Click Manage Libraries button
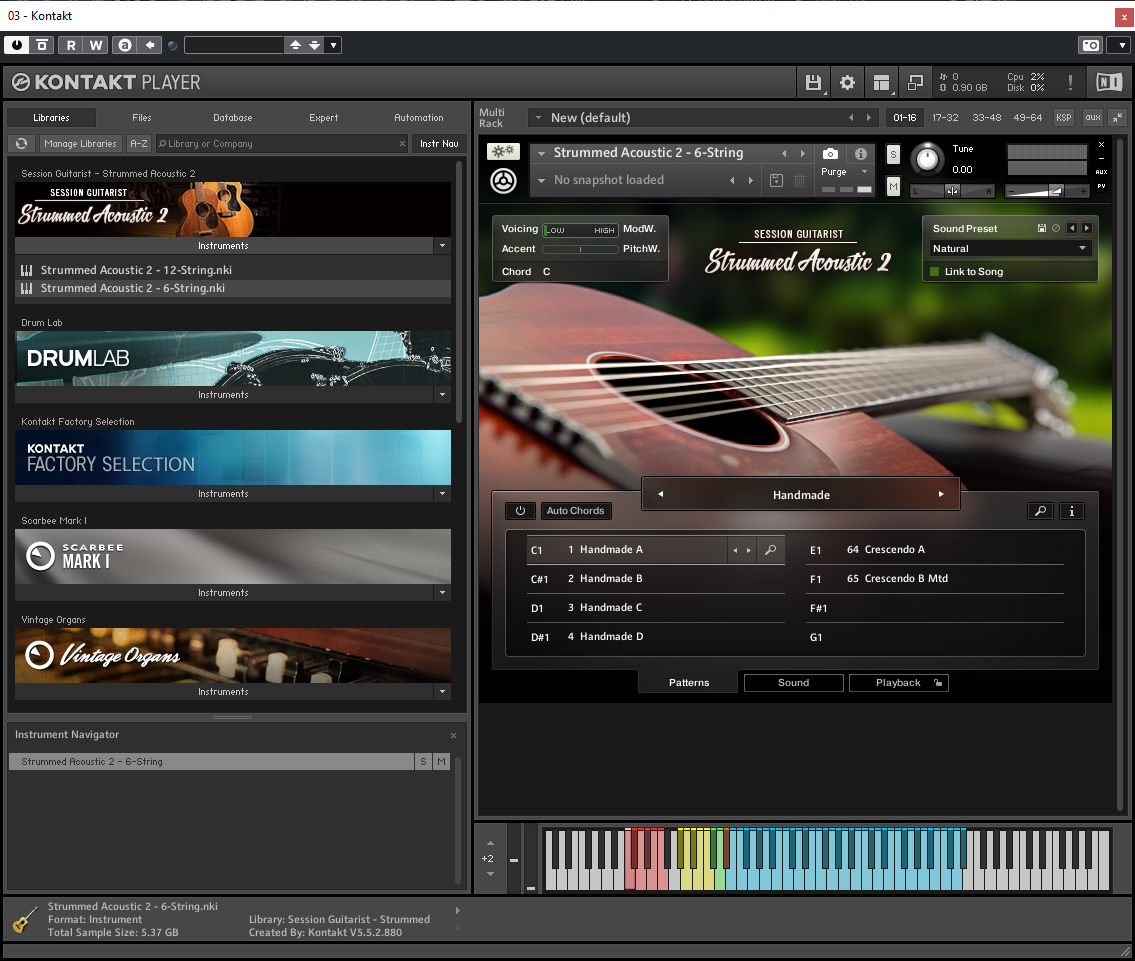The image size is (1135, 961). point(80,143)
